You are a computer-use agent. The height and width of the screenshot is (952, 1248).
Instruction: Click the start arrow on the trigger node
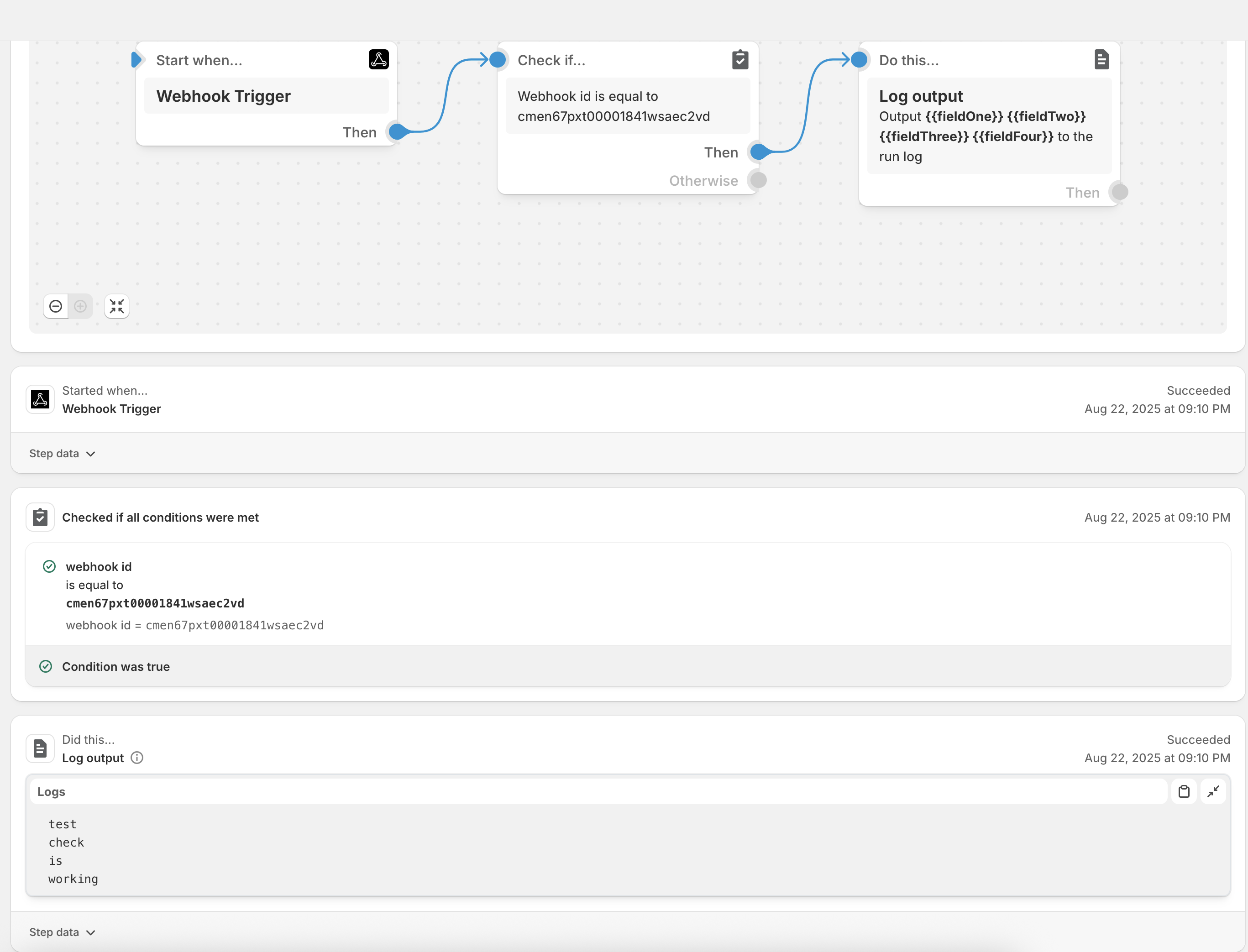click(136, 59)
